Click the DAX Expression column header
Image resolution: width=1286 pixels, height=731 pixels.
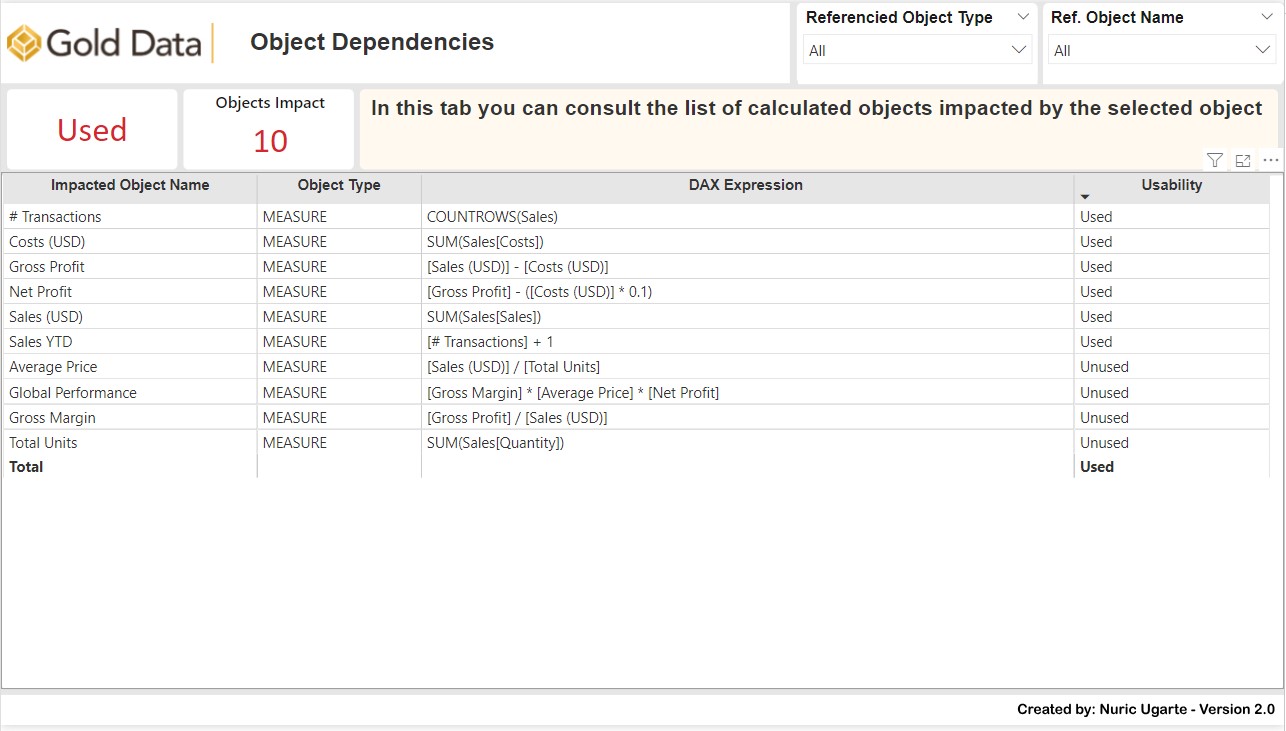[x=745, y=185]
